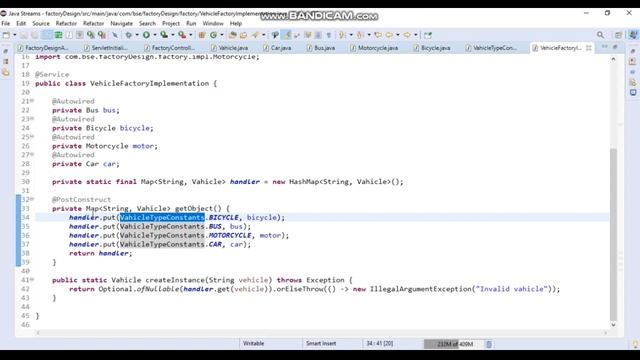Switch to the FactoryDesignA... editor tab
This screenshot has width=640, height=360.
click(44, 48)
